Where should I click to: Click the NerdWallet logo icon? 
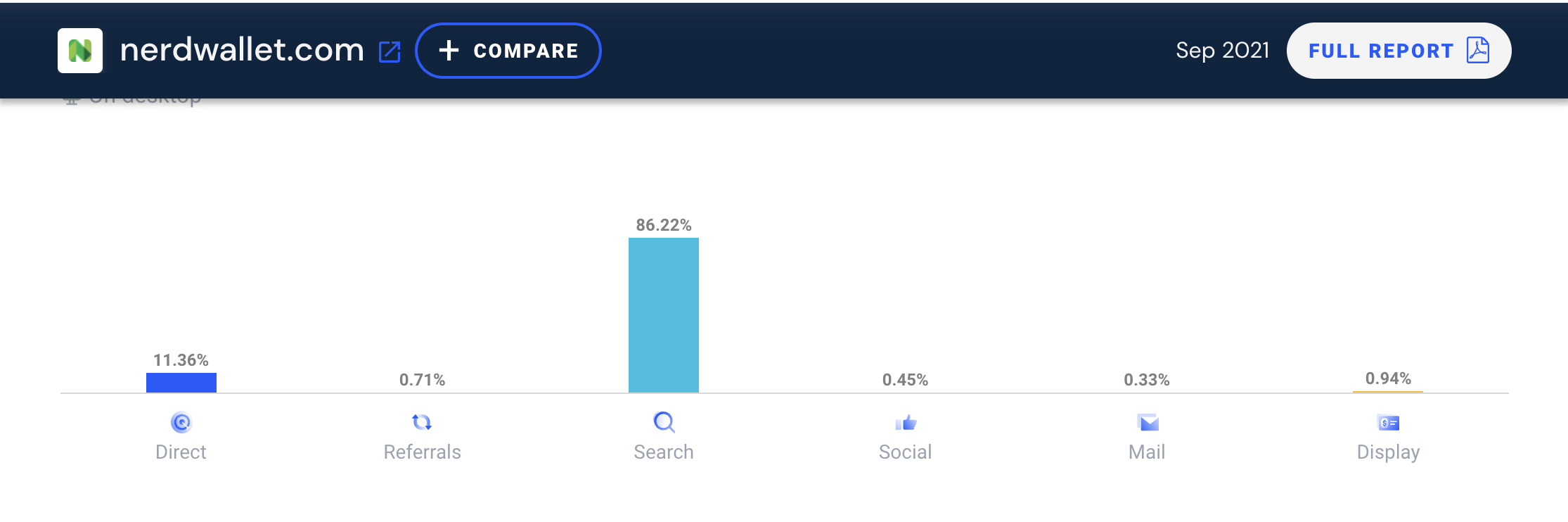[80, 51]
